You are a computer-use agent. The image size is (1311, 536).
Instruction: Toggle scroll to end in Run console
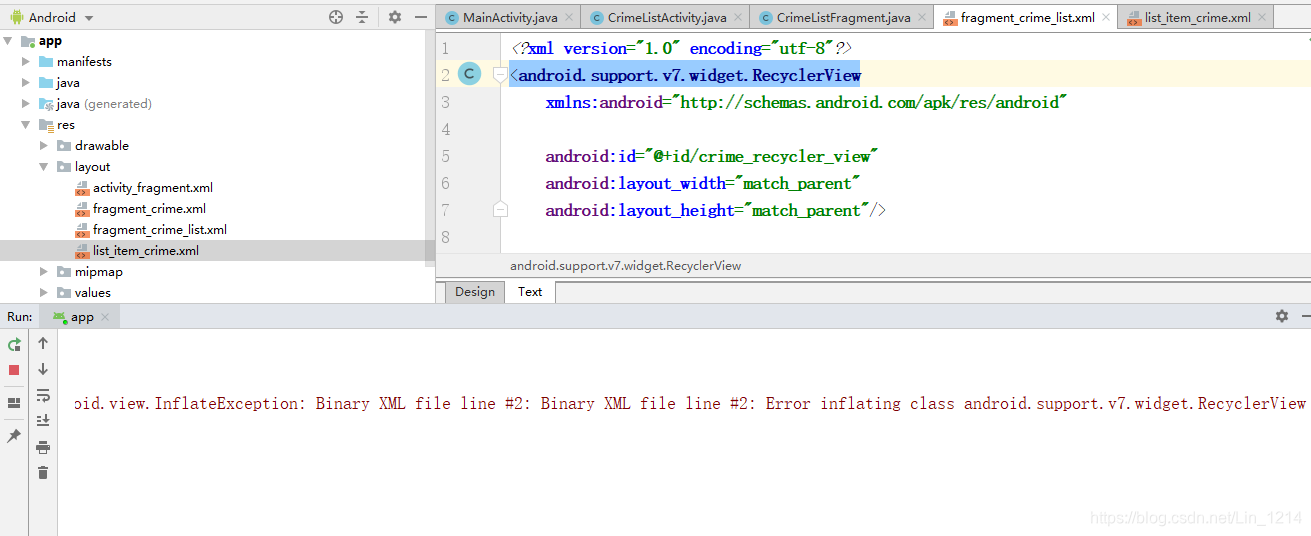click(43, 421)
